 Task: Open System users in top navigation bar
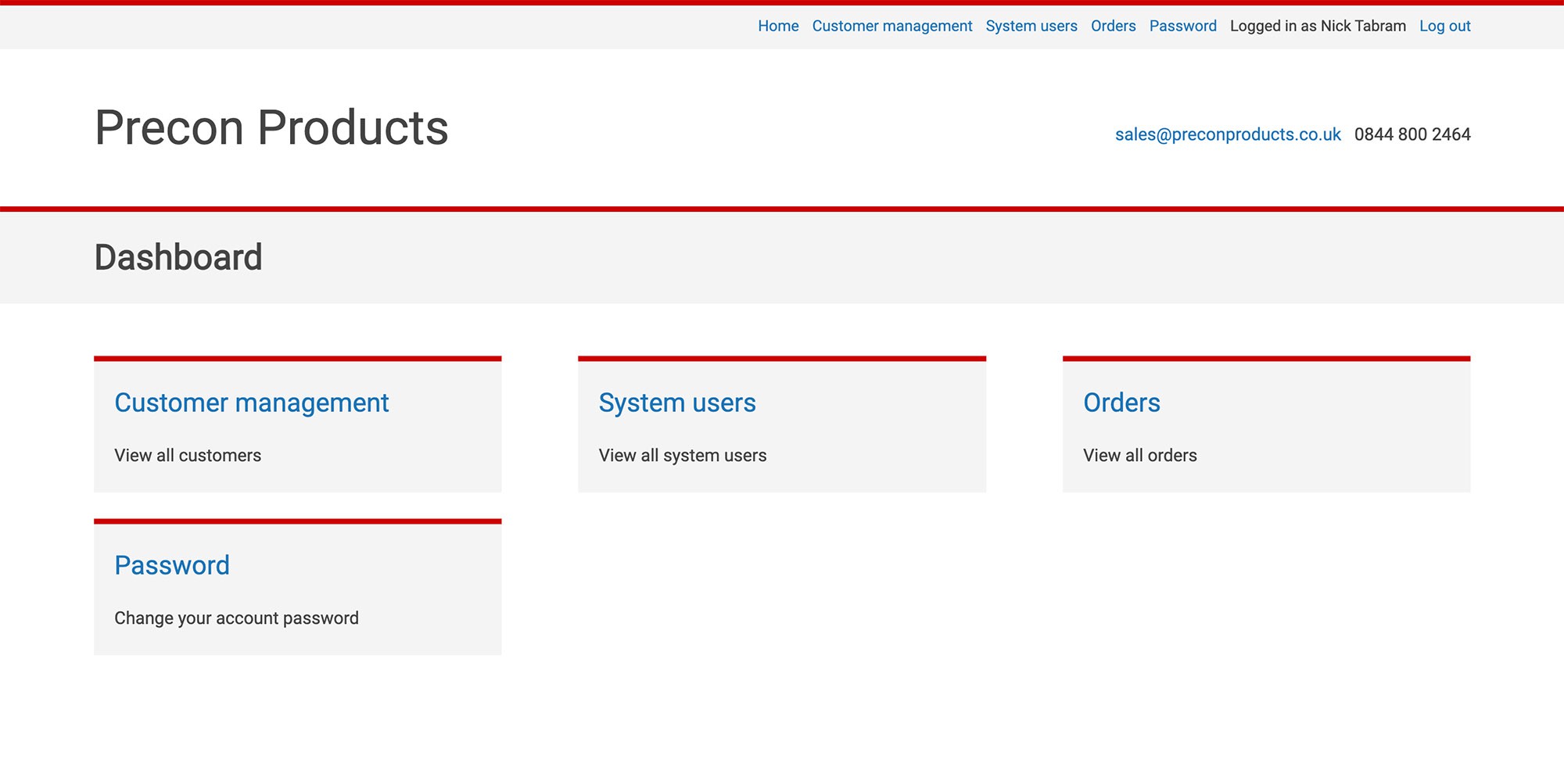coord(1031,26)
